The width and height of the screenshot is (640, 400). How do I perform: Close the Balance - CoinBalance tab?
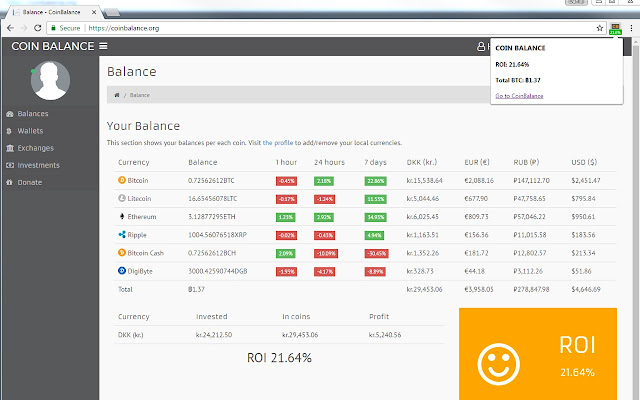(x=94, y=12)
